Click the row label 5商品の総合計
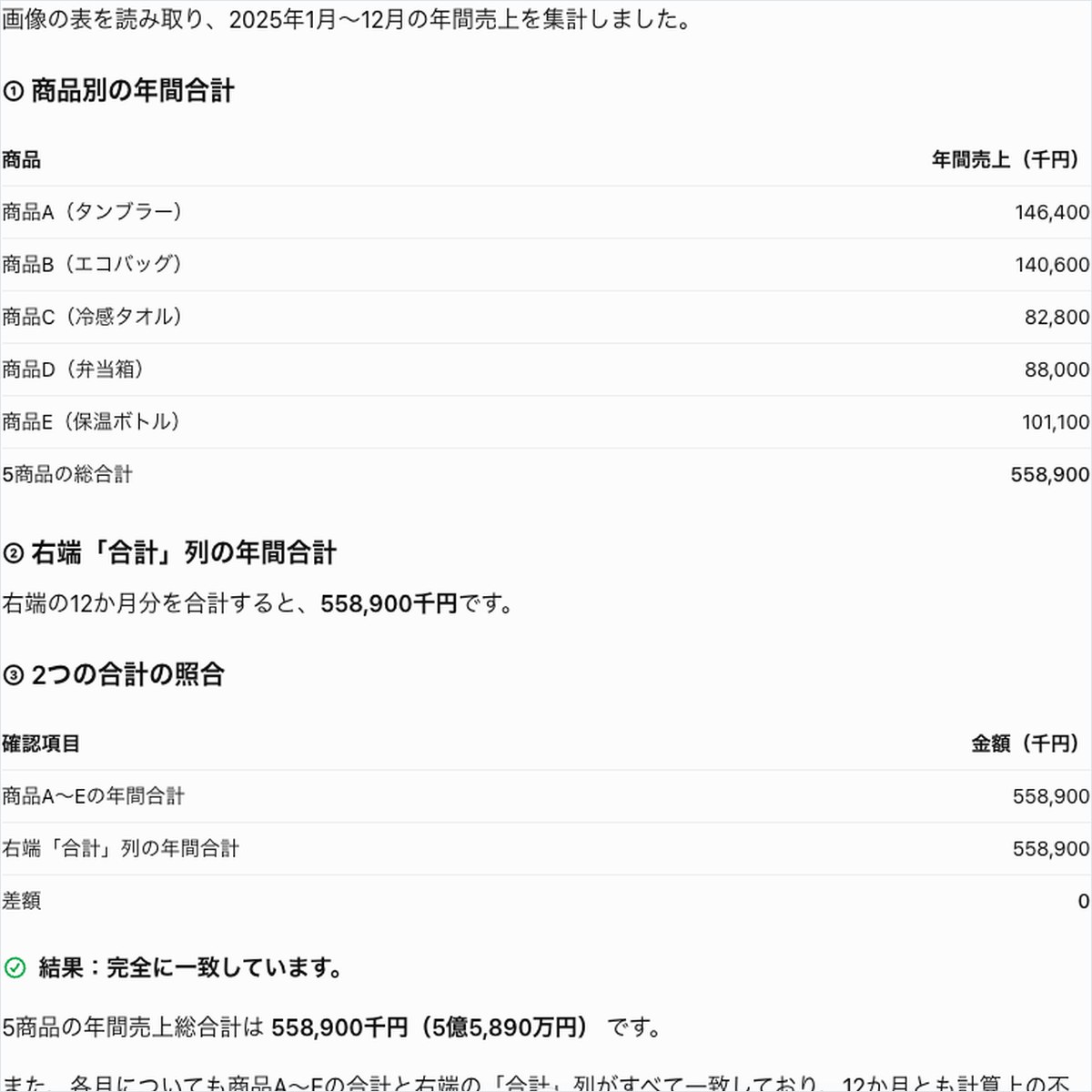The image size is (1092, 1092). (x=67, y=474)
